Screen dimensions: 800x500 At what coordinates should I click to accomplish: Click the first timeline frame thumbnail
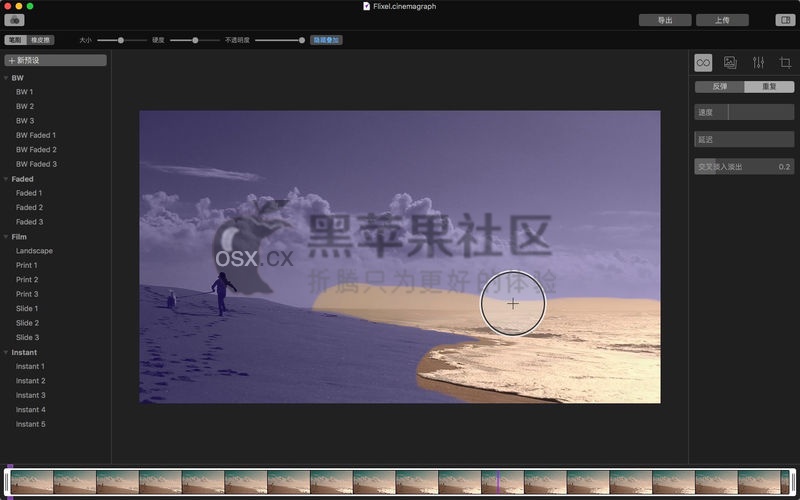(32, 482)
